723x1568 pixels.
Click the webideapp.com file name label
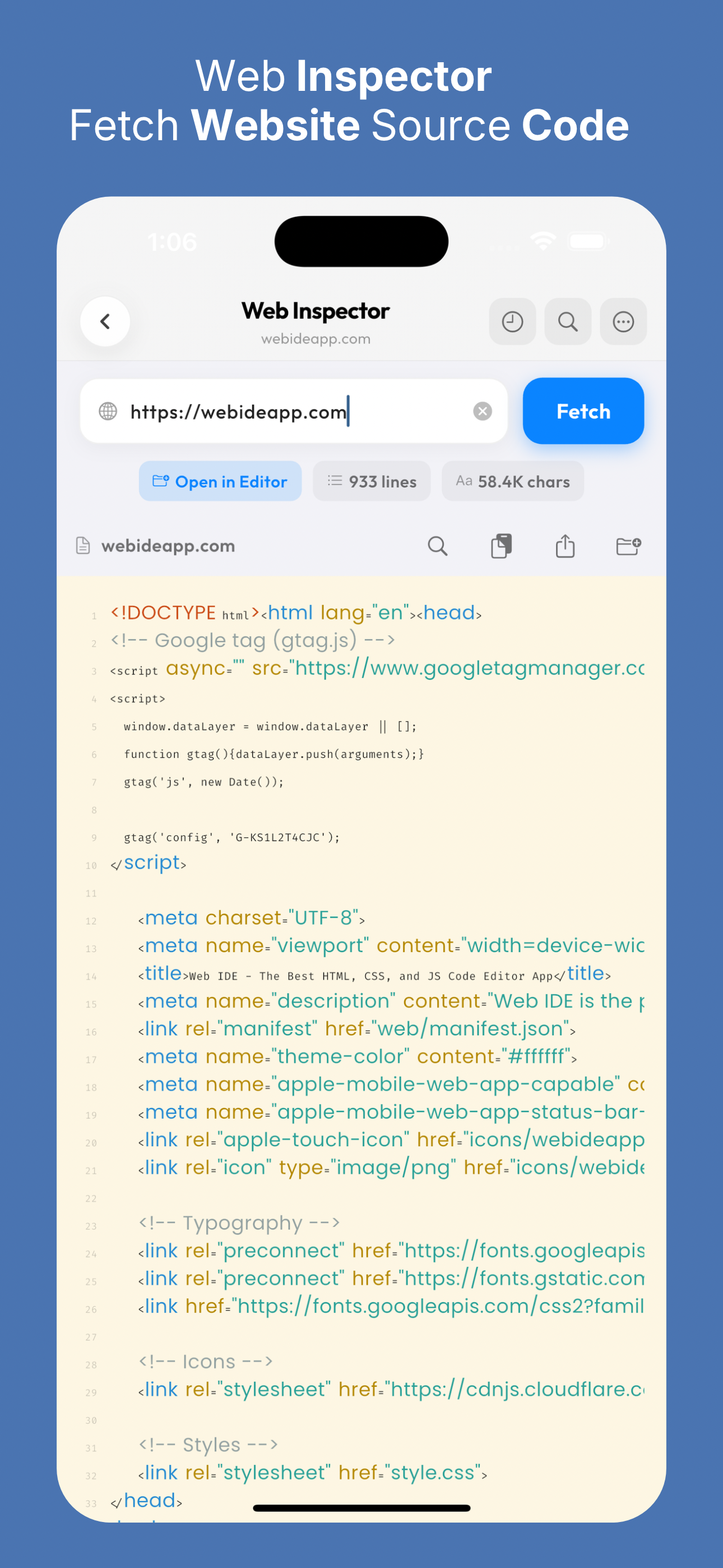pos(168,546)
